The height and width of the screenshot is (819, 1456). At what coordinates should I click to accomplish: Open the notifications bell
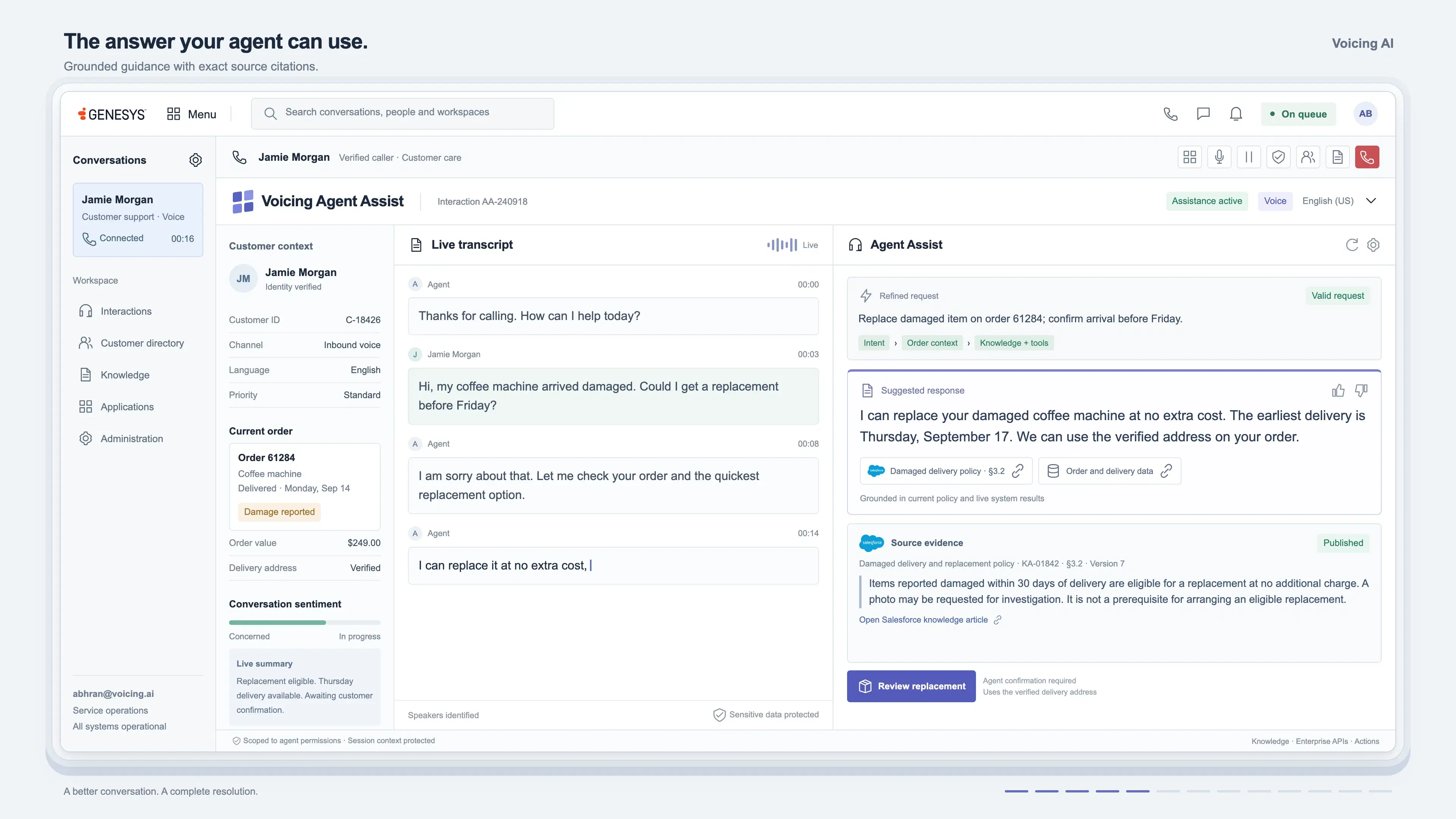click(x=1236, y=114)
